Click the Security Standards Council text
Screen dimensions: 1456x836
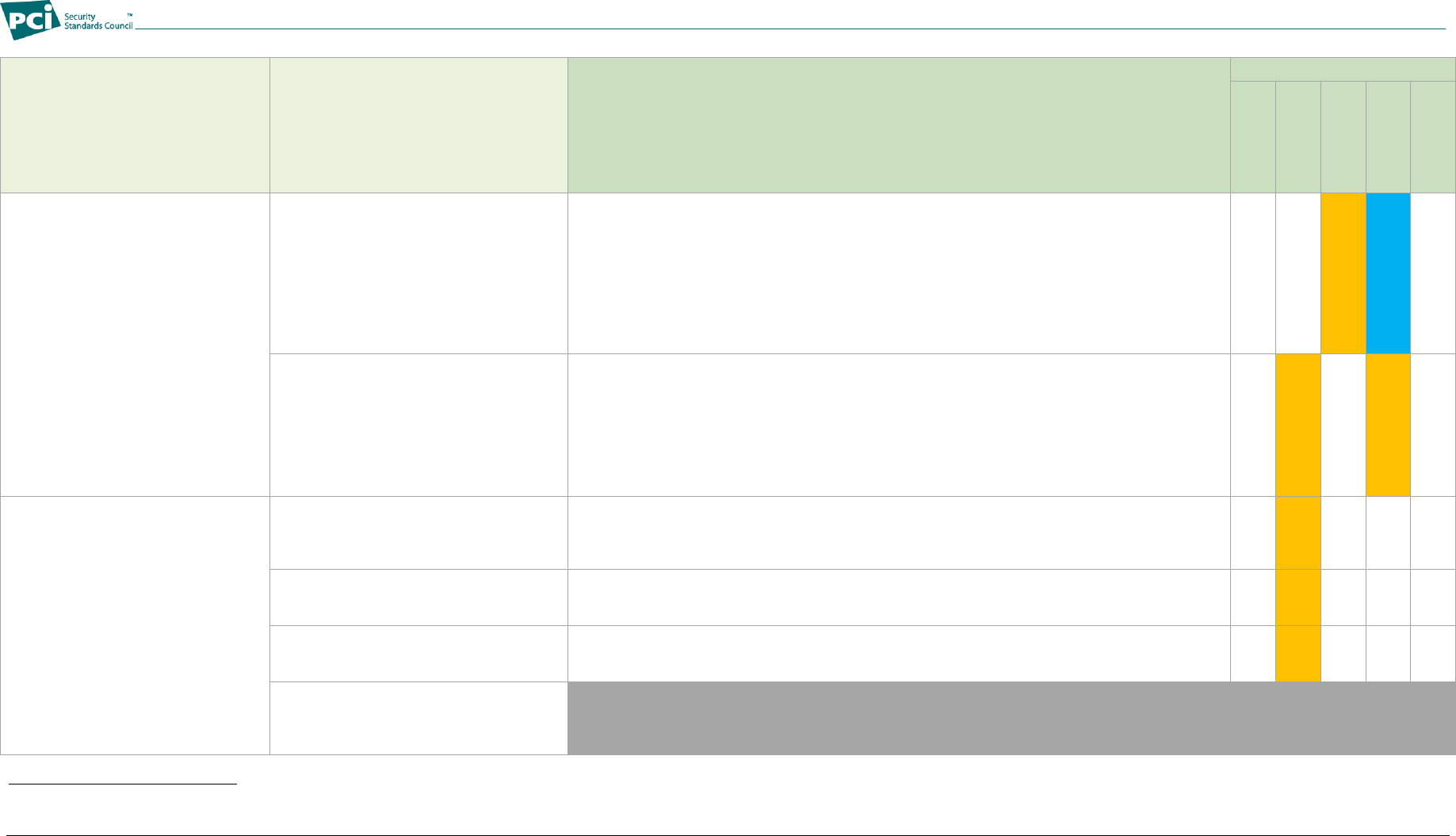click(97, 21)
